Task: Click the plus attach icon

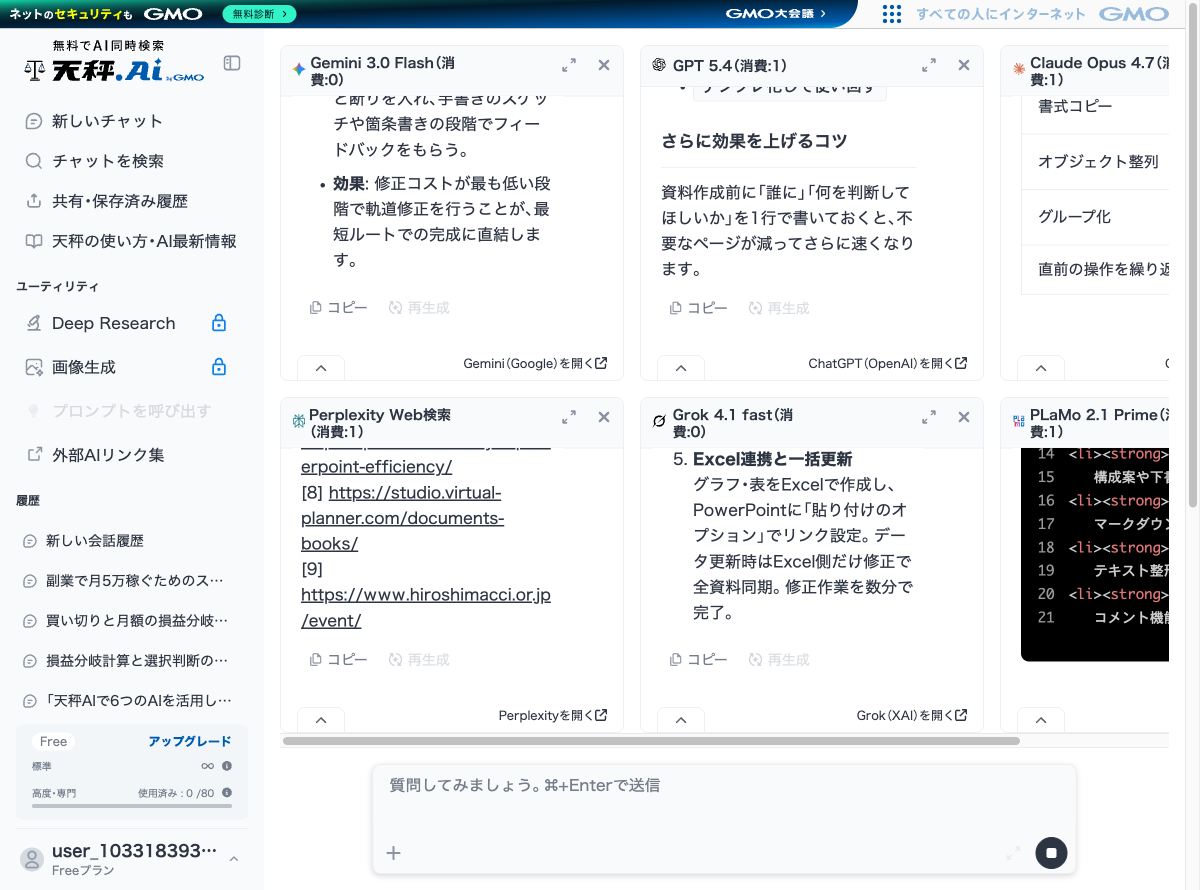Action: point(394,853)
